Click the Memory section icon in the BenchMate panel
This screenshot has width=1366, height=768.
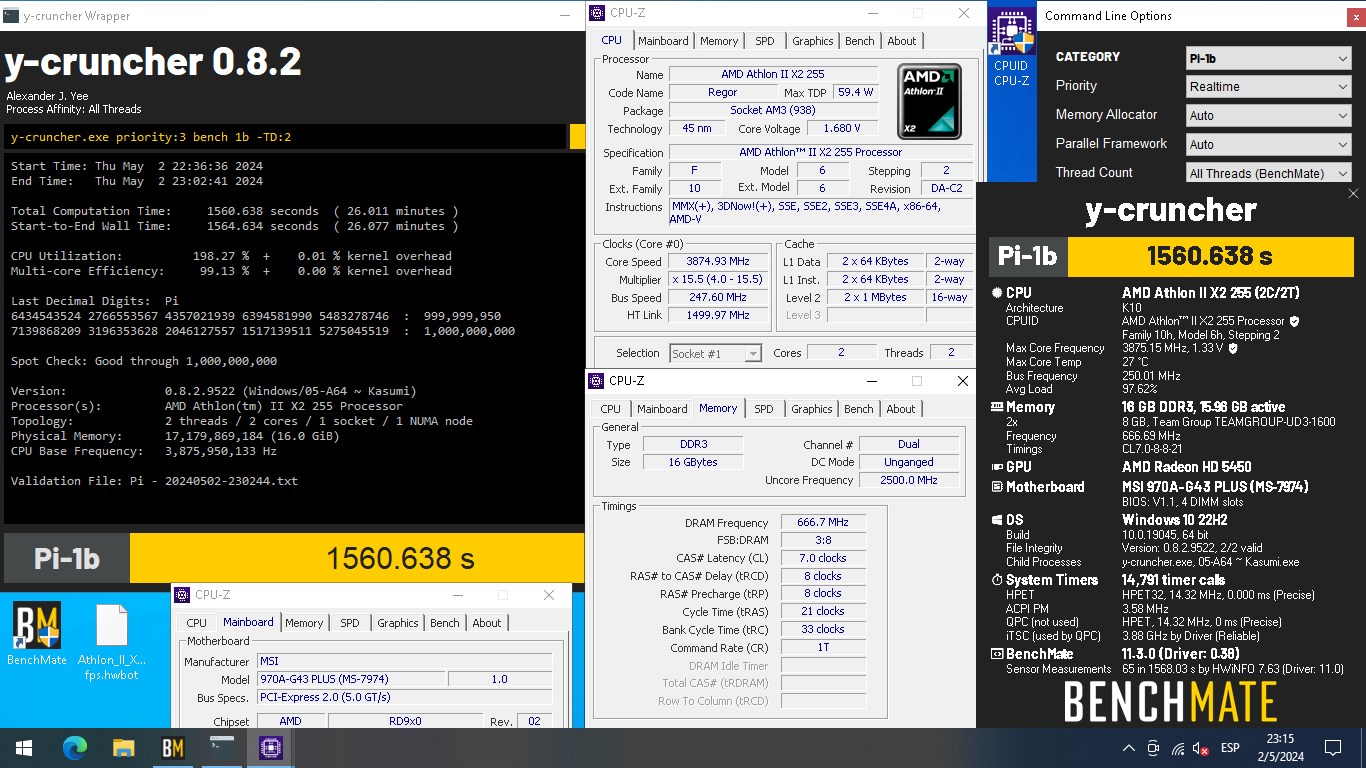[997, 407]
